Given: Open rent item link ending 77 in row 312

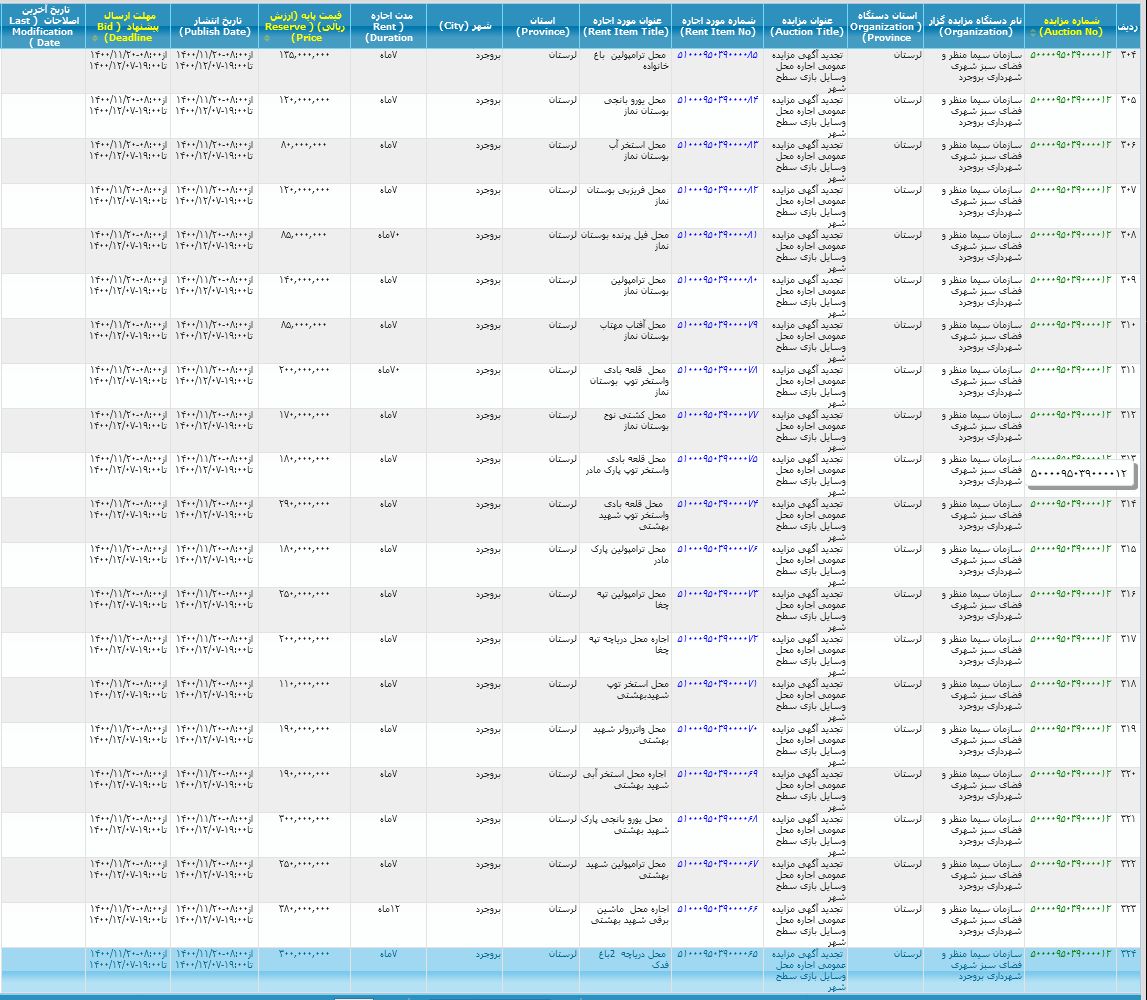Looking at the screenshot, I should [718, 415].
